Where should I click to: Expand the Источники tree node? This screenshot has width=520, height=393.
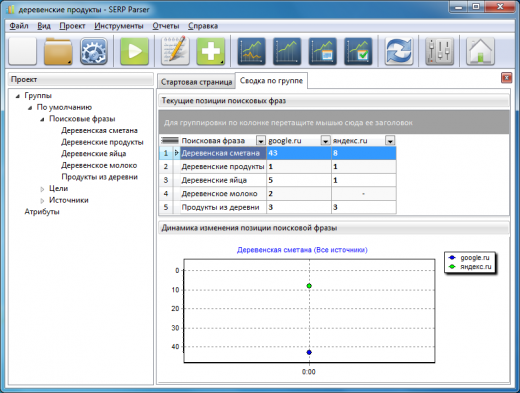click(42, 201)
